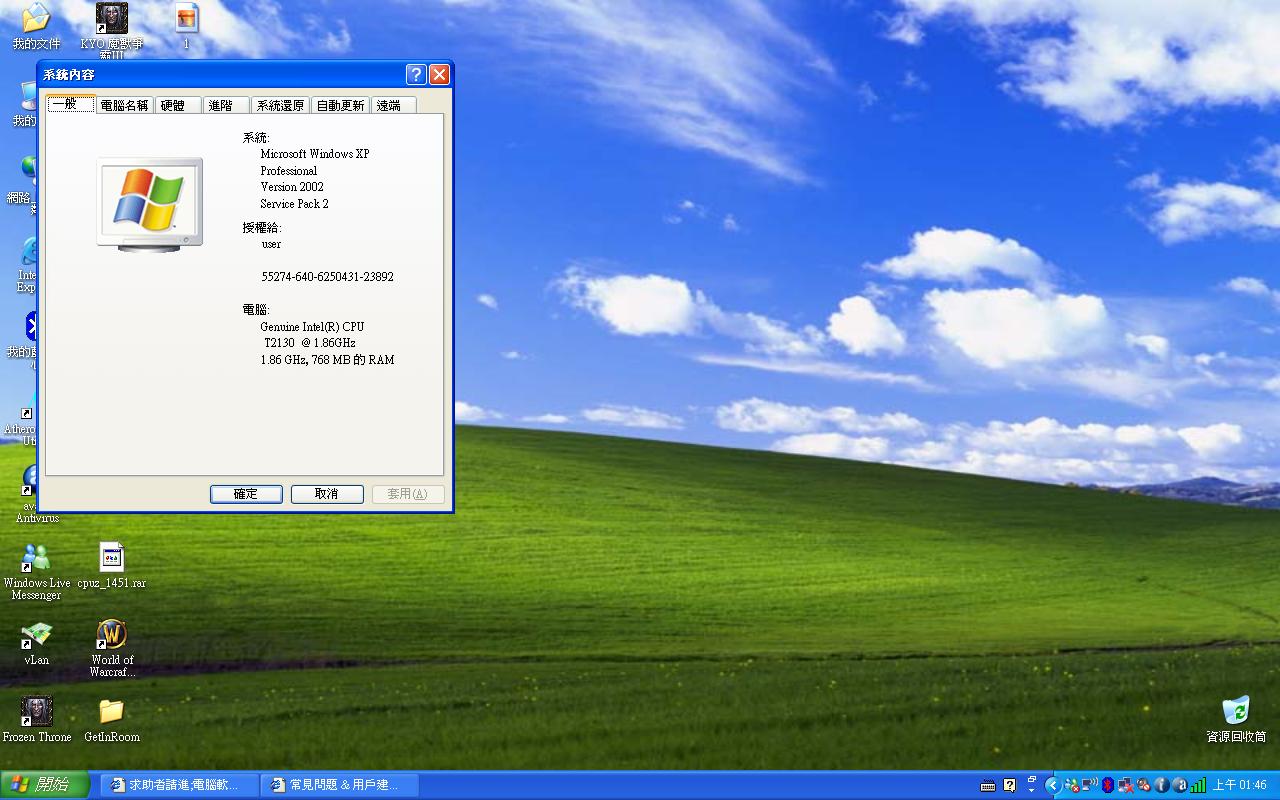Click the green signal bars tray icon

tap(1198, 785)
